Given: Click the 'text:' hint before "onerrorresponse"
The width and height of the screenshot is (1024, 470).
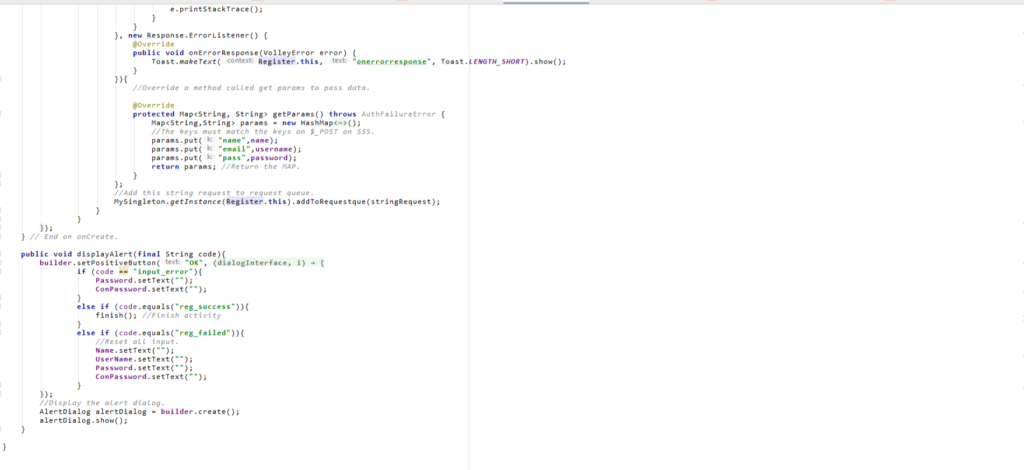Looking at the screenshot, I should (x=339, y=61).
